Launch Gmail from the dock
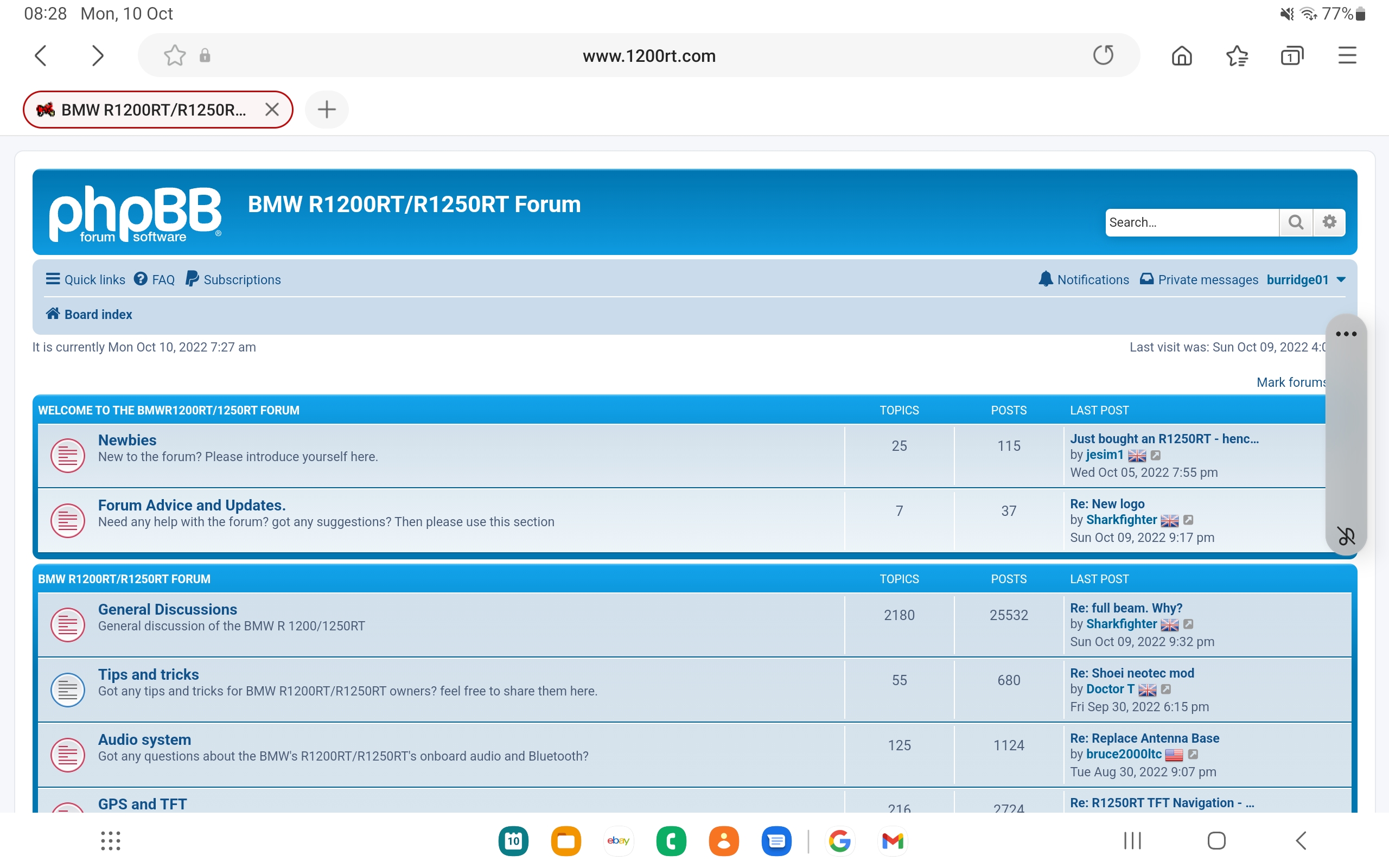Image resolution: width=1389 pixels, height=868 pixels. pyautogui.click(x=893, y=840)
